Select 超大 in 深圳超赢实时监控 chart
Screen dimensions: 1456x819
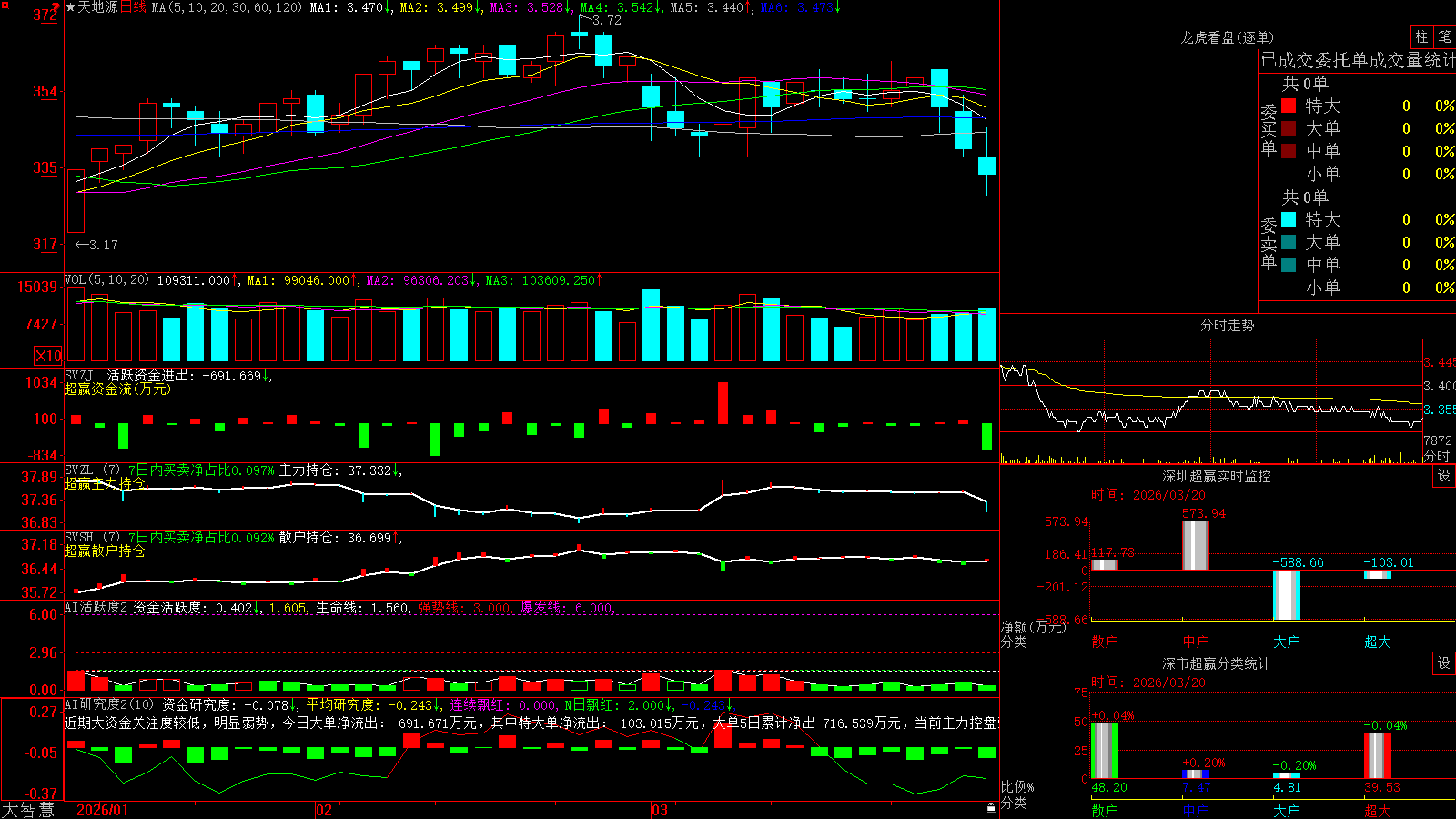[x=1378, y=642]
